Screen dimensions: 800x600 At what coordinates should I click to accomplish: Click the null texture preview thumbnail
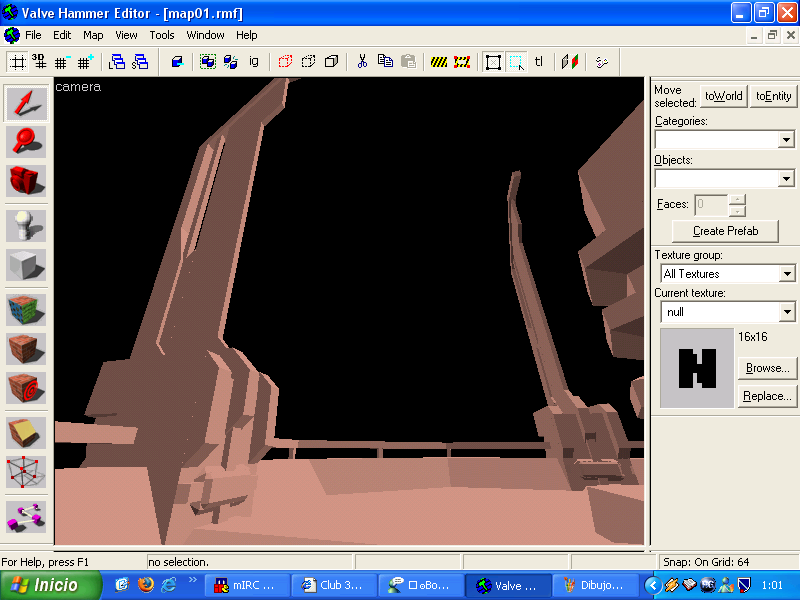click(x=696, y=368)
